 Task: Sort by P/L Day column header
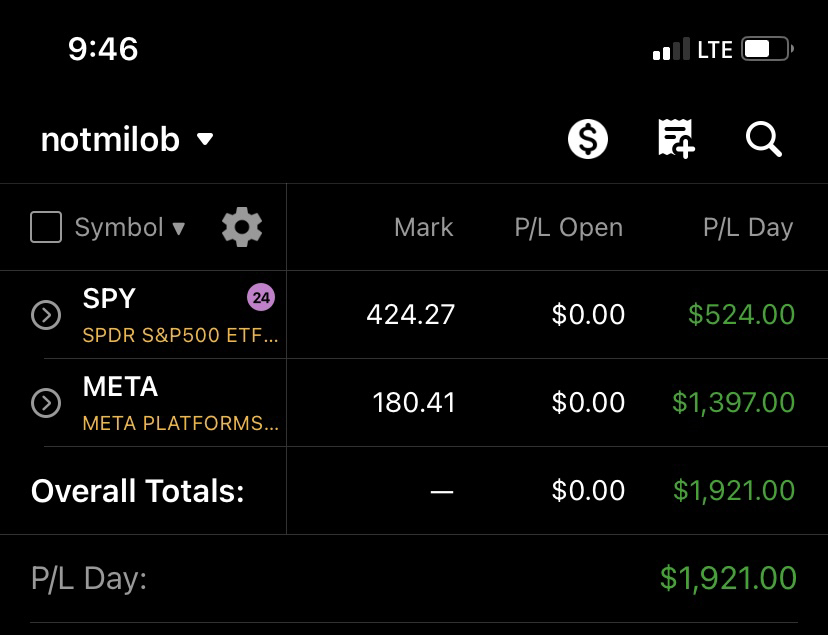point(748,228)
